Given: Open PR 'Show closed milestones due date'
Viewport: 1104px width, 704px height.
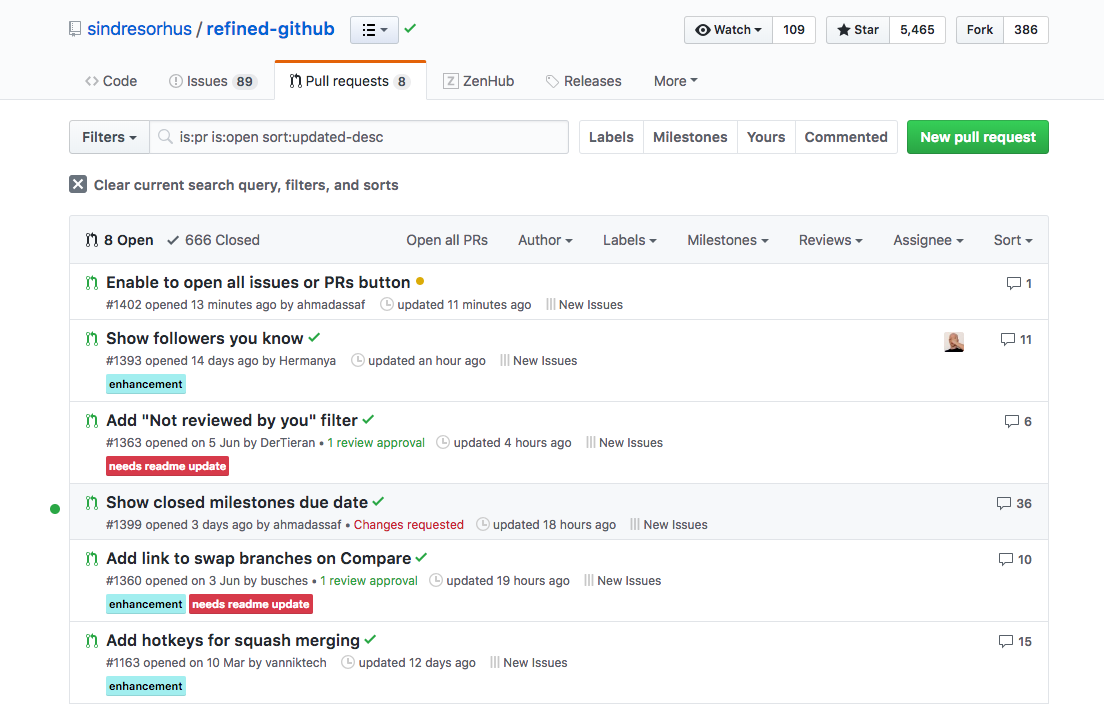Looking at the screenshot, I should (x=237, y=503).
